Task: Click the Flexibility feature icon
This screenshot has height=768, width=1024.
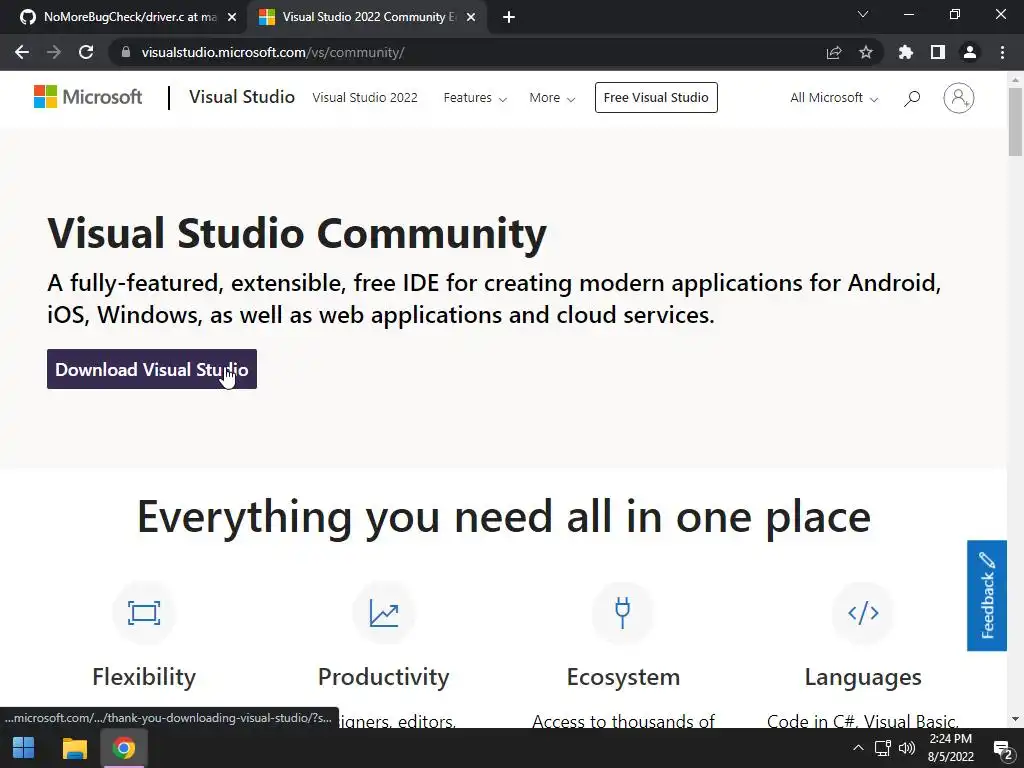Action: 144,613
